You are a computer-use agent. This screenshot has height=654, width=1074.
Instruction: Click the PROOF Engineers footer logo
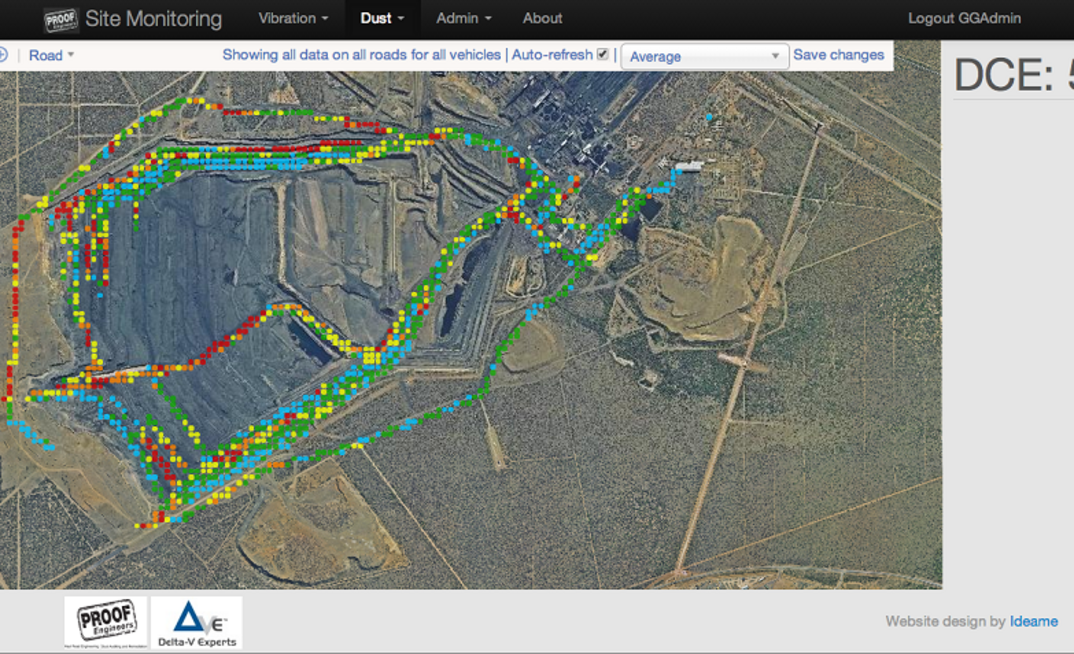[106, 622]
